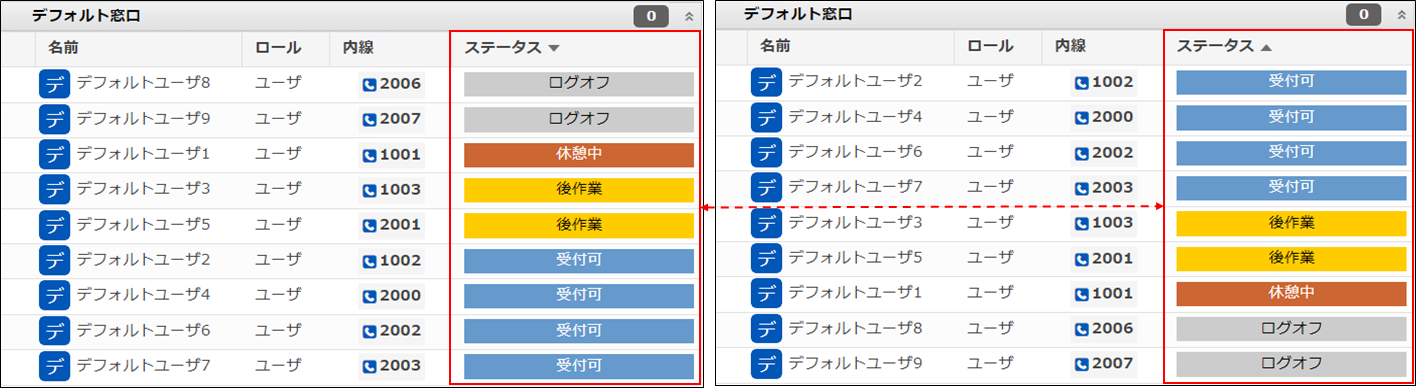Click 受付可 status of デフォルトユーザ2 in left panel
The height and width of the screenshot is (388, 1416).
pyautogui.click(x=579, y=261)
